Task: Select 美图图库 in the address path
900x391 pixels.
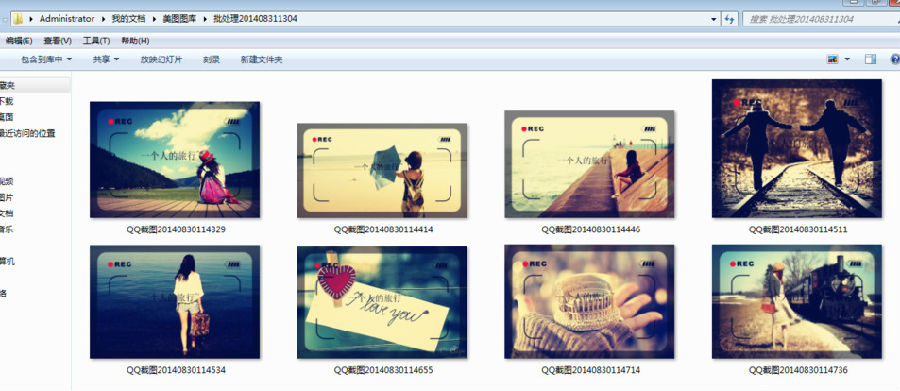Action: point(179,19)
